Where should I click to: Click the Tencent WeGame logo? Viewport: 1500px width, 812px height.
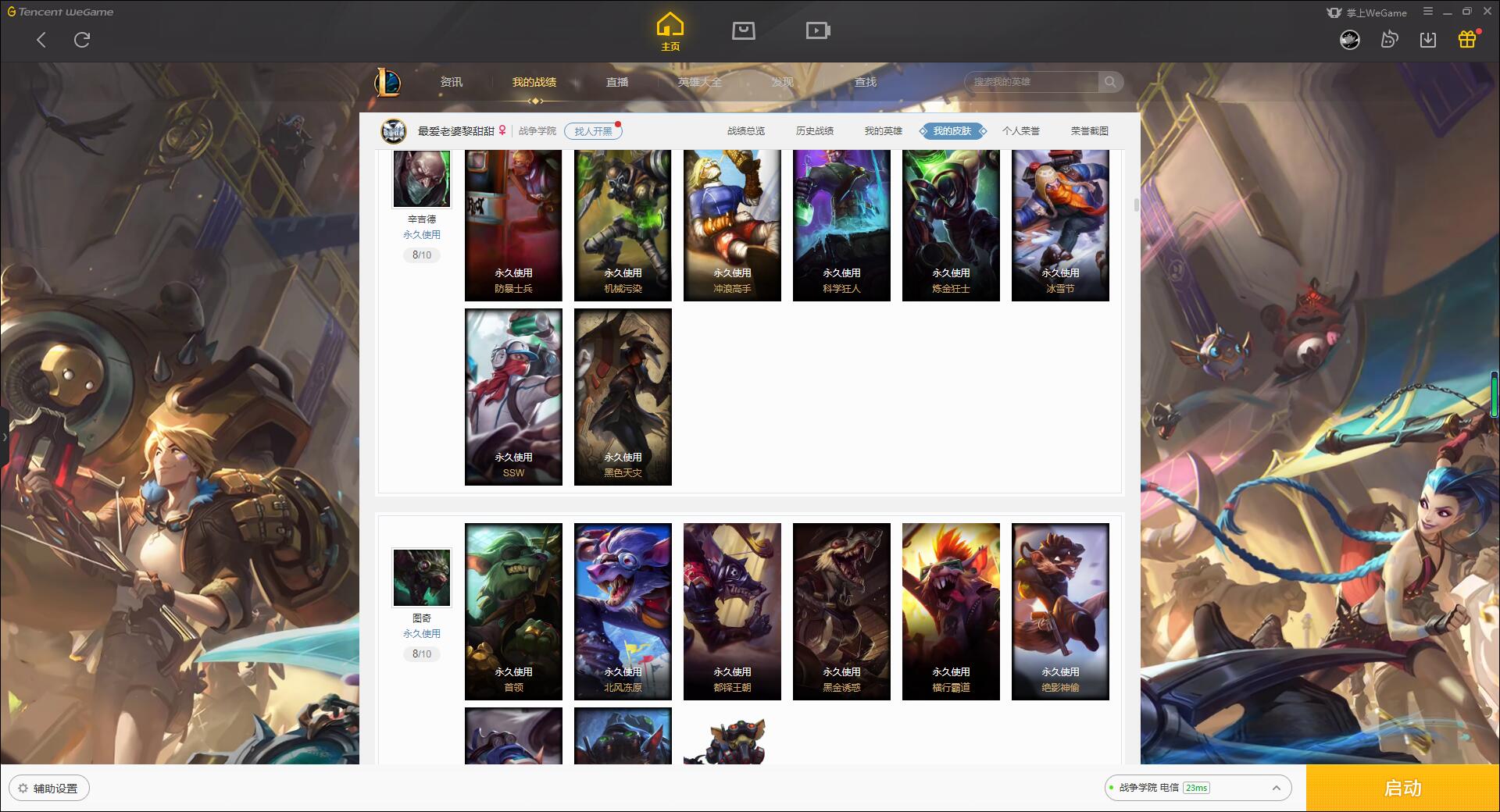point(60,12)
